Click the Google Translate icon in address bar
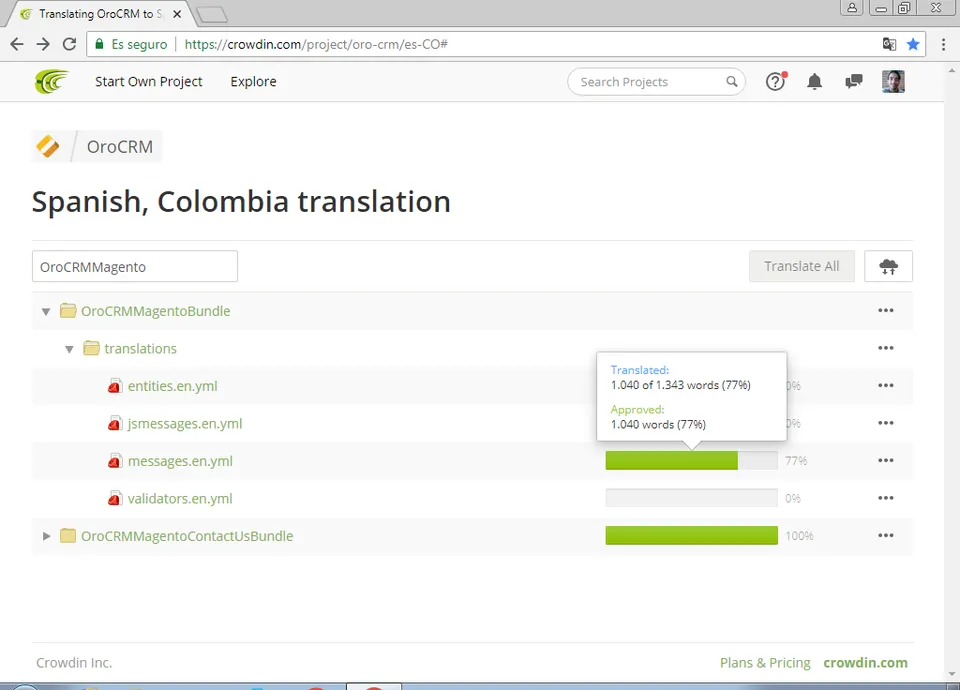The height and width of the screenshot is (690, 960). click(889, 44)
